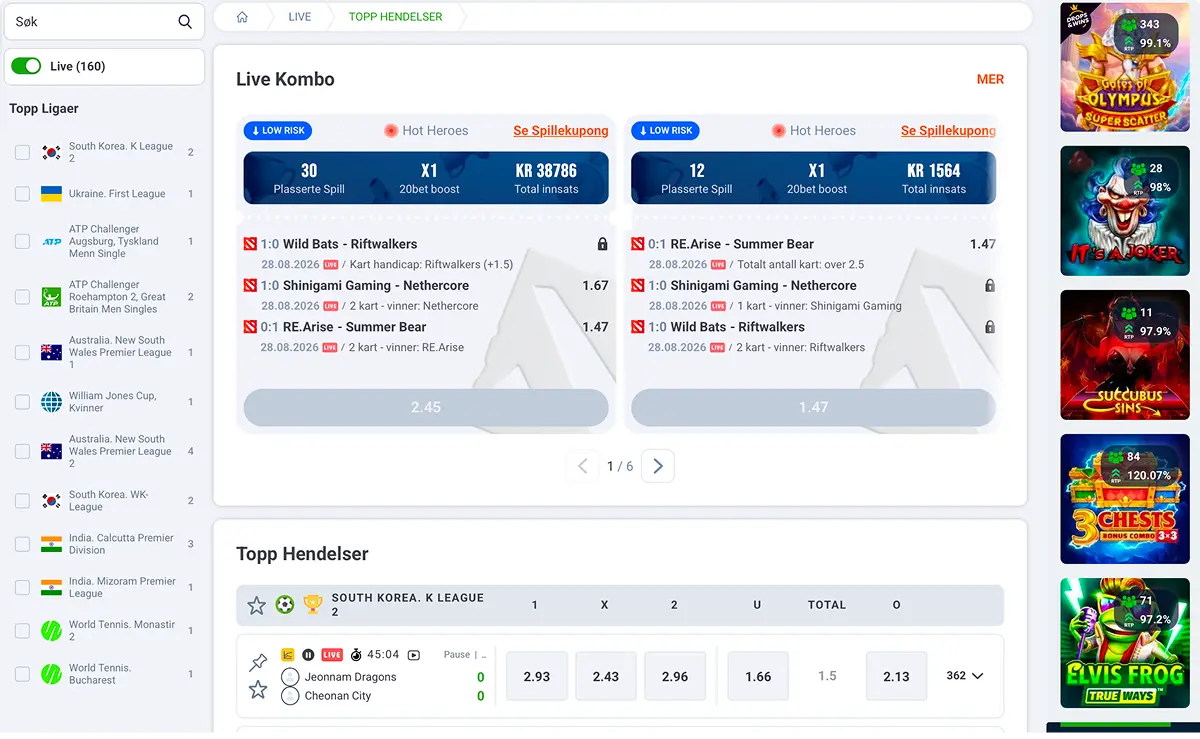This screenshot has width=1200, height=739.
Task: Turn off the Live (160) toggle
Action: coord(26,67)
